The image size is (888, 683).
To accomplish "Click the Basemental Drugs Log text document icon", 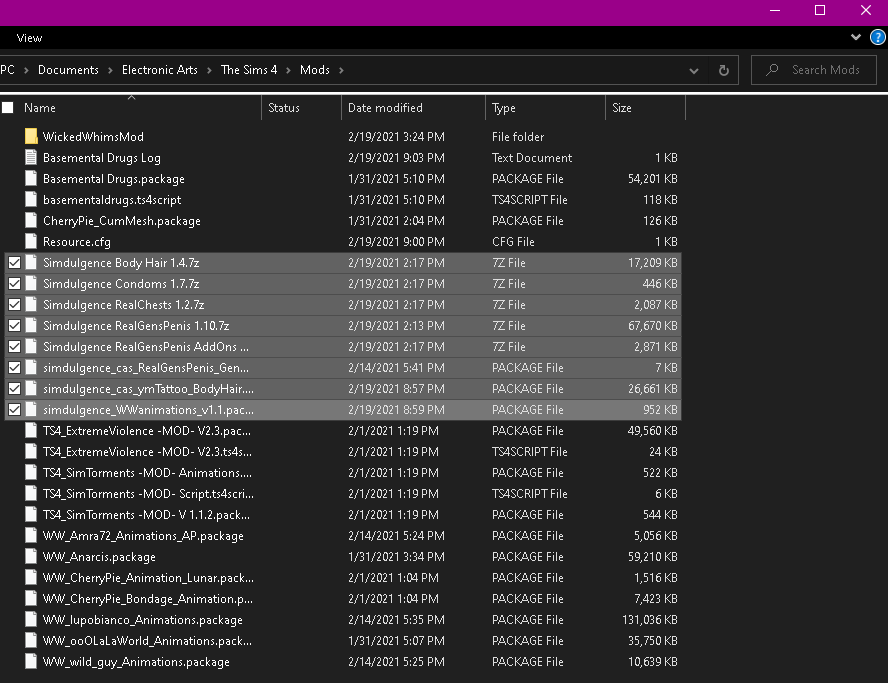I will click(x=32, y=157).
